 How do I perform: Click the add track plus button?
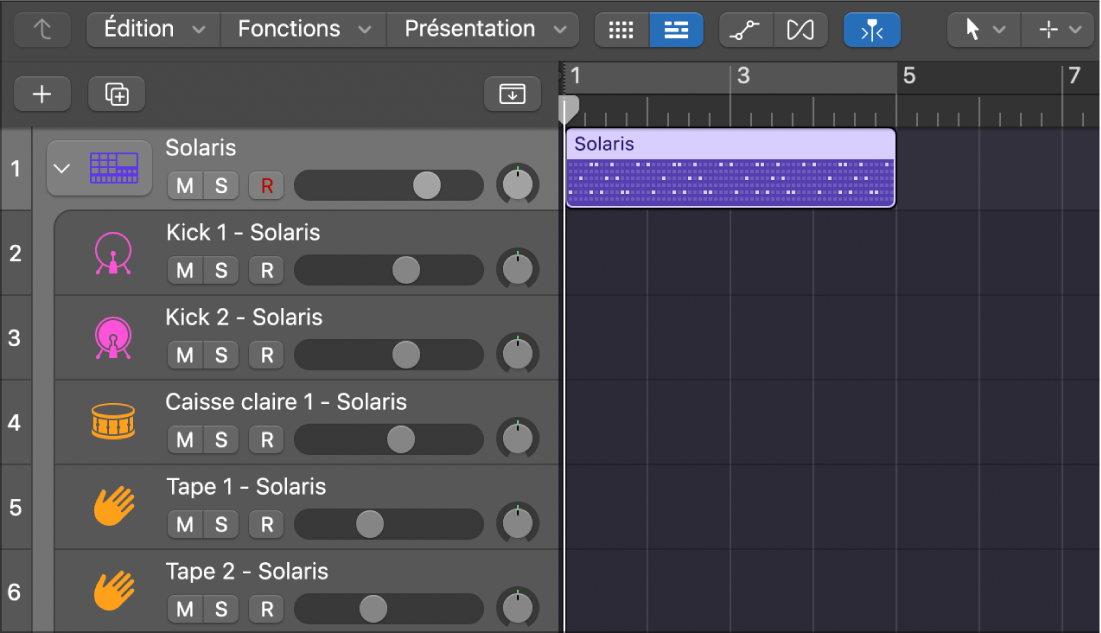click(42, 94)
